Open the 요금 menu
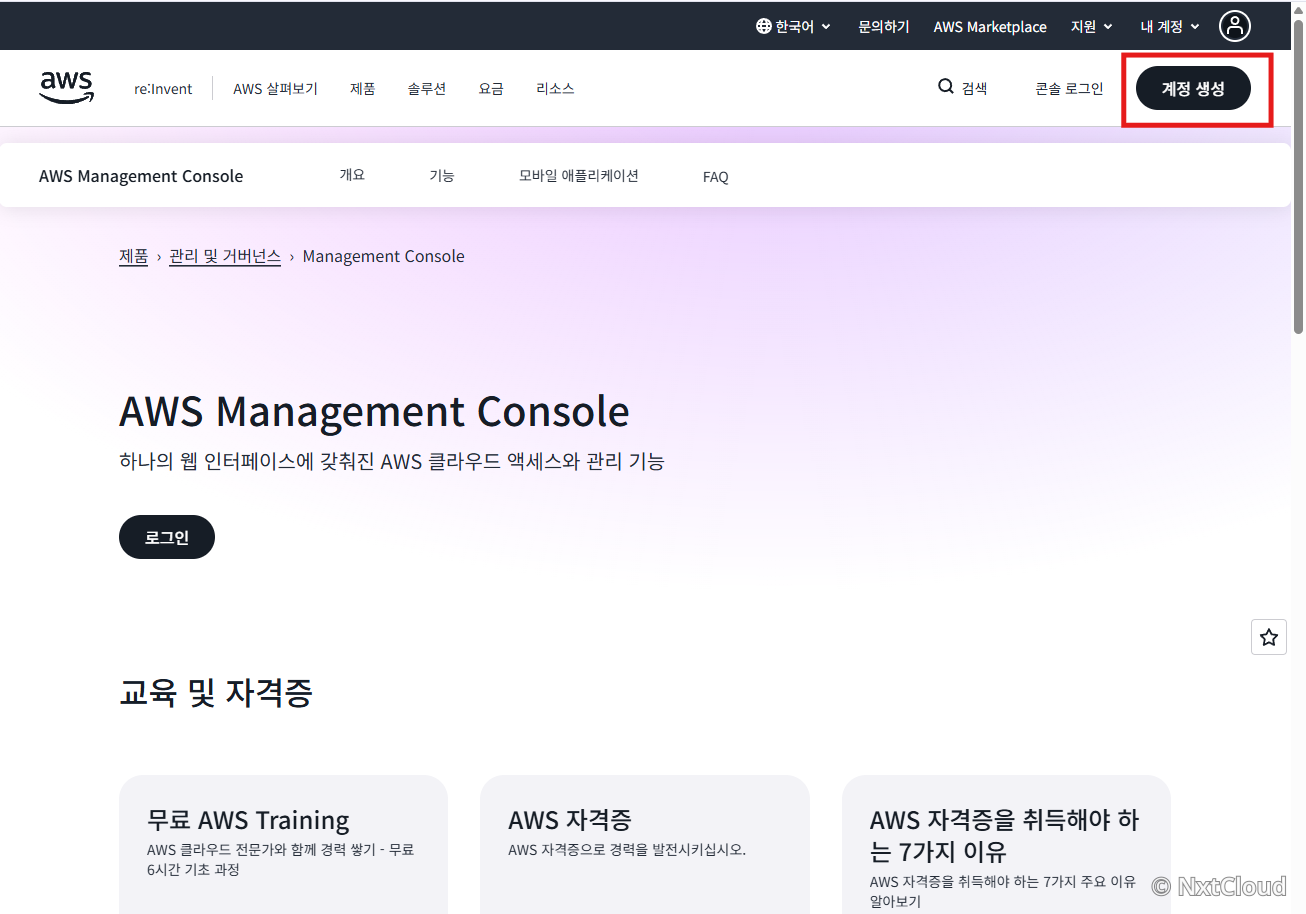This screenshot has width=1306, height=914. tap(491, 89)
